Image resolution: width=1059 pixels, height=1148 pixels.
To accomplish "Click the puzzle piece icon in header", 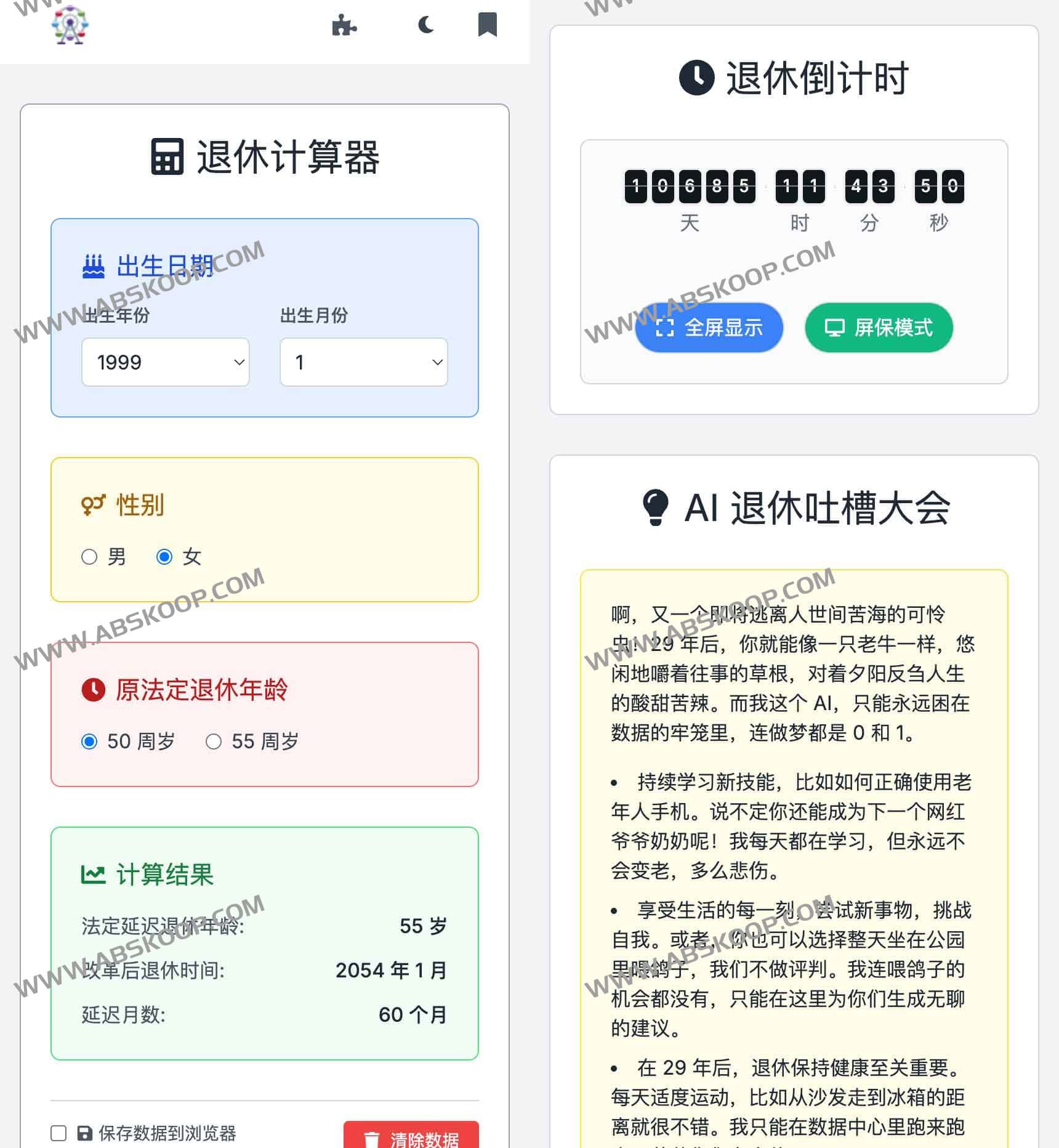I will coord(345,26).
